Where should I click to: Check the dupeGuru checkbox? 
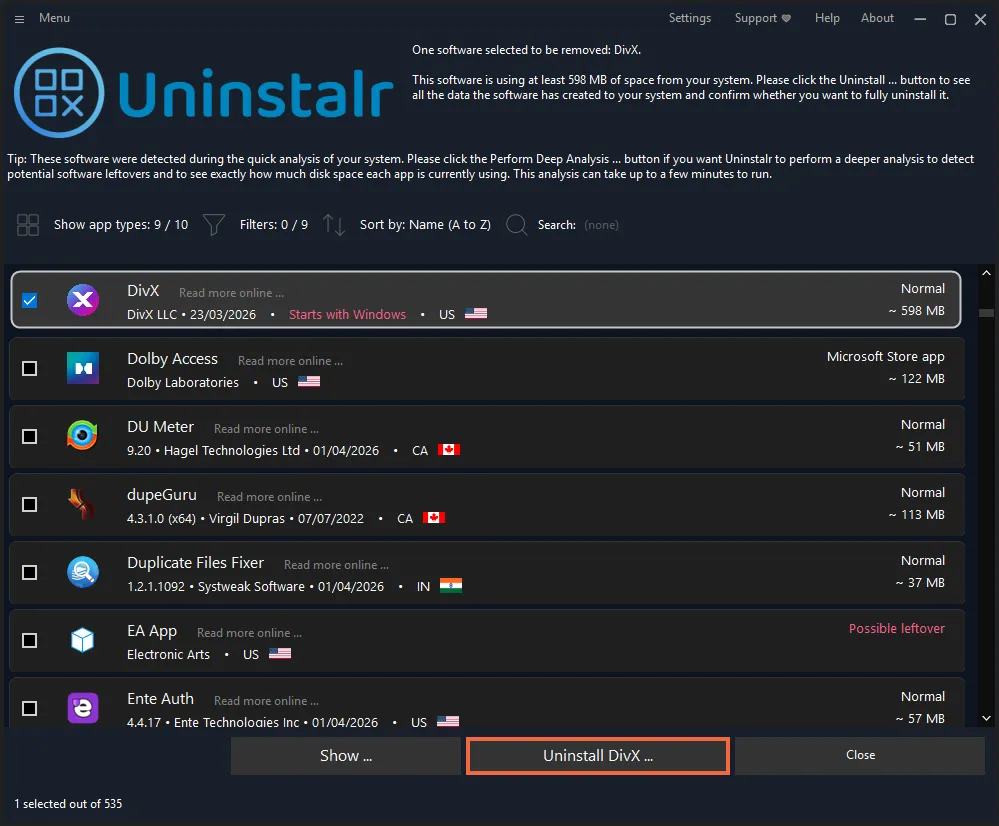(29, 505)
